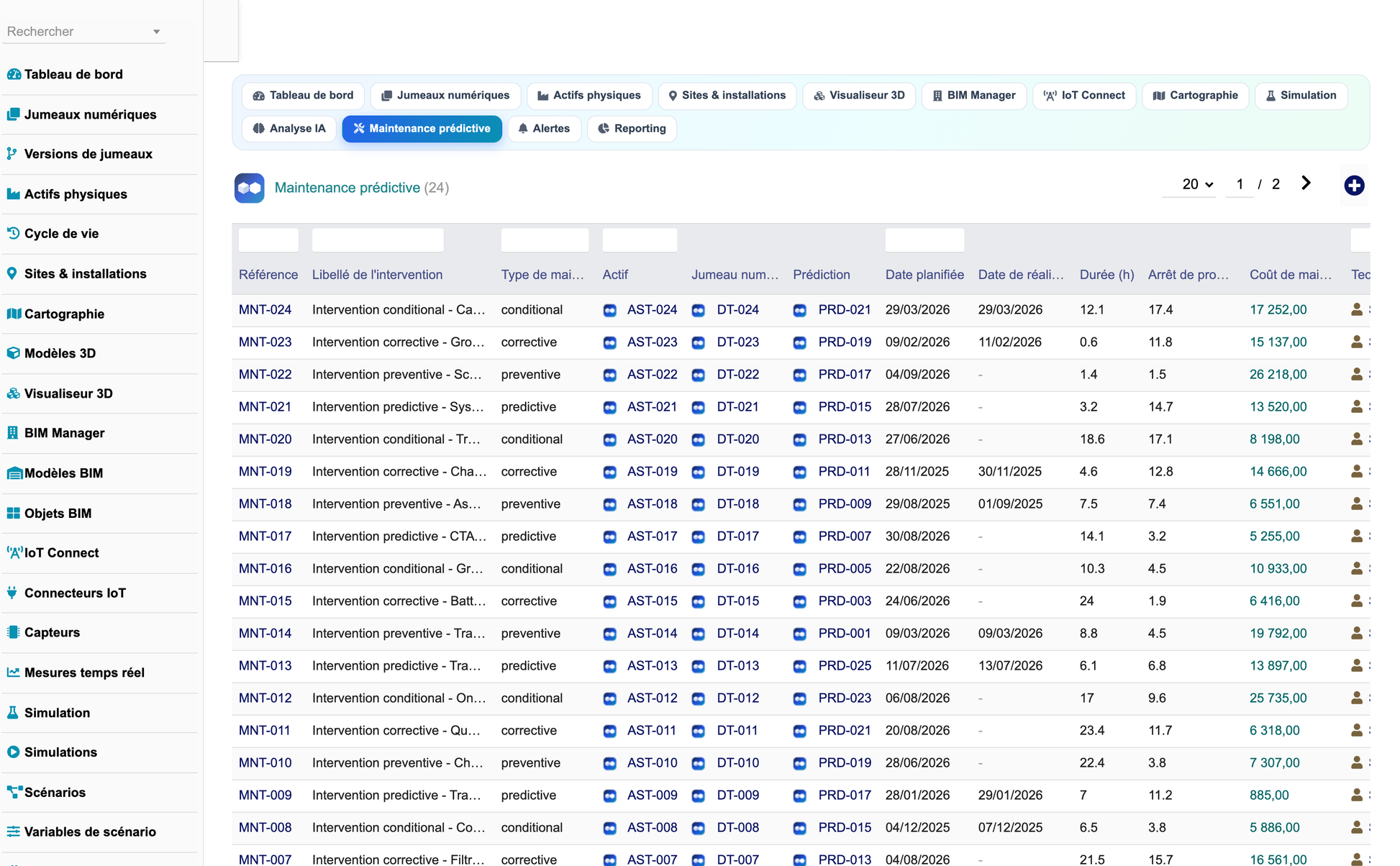Click the Modèles 3D cube icon
The image size is (1400, 866).
(x=14, y=353)
